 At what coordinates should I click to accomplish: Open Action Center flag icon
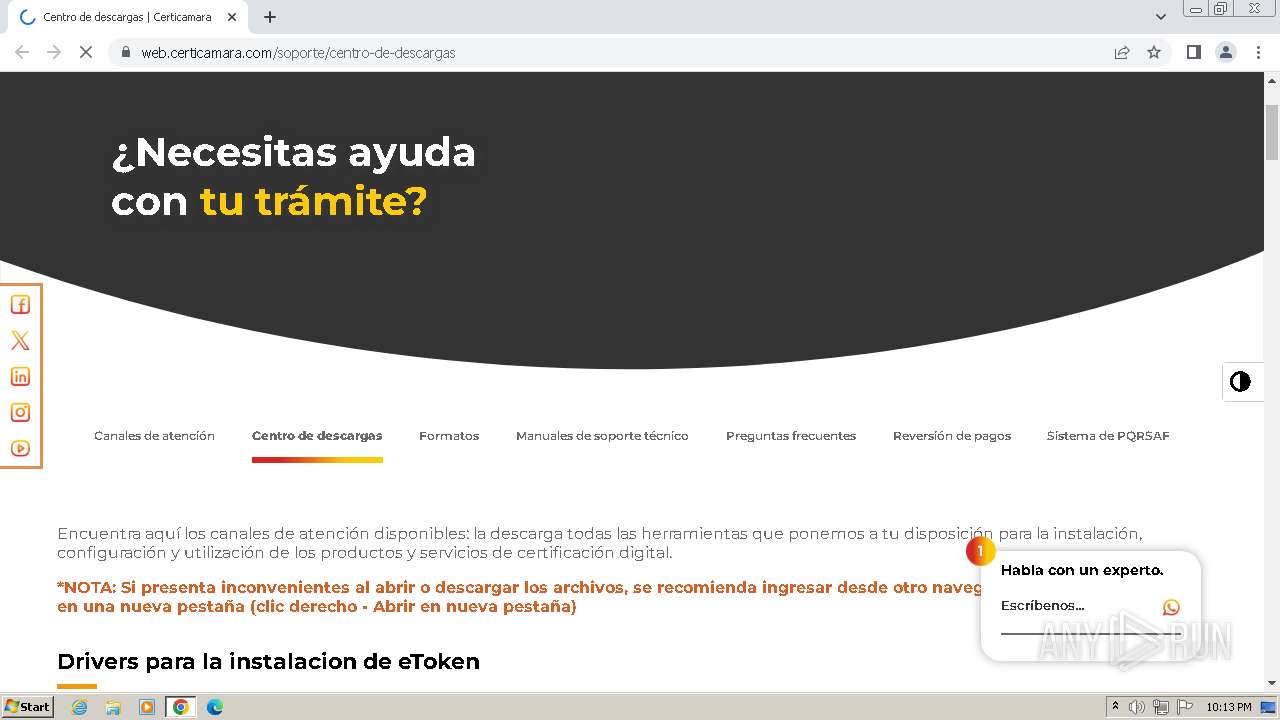(1184, 707)
